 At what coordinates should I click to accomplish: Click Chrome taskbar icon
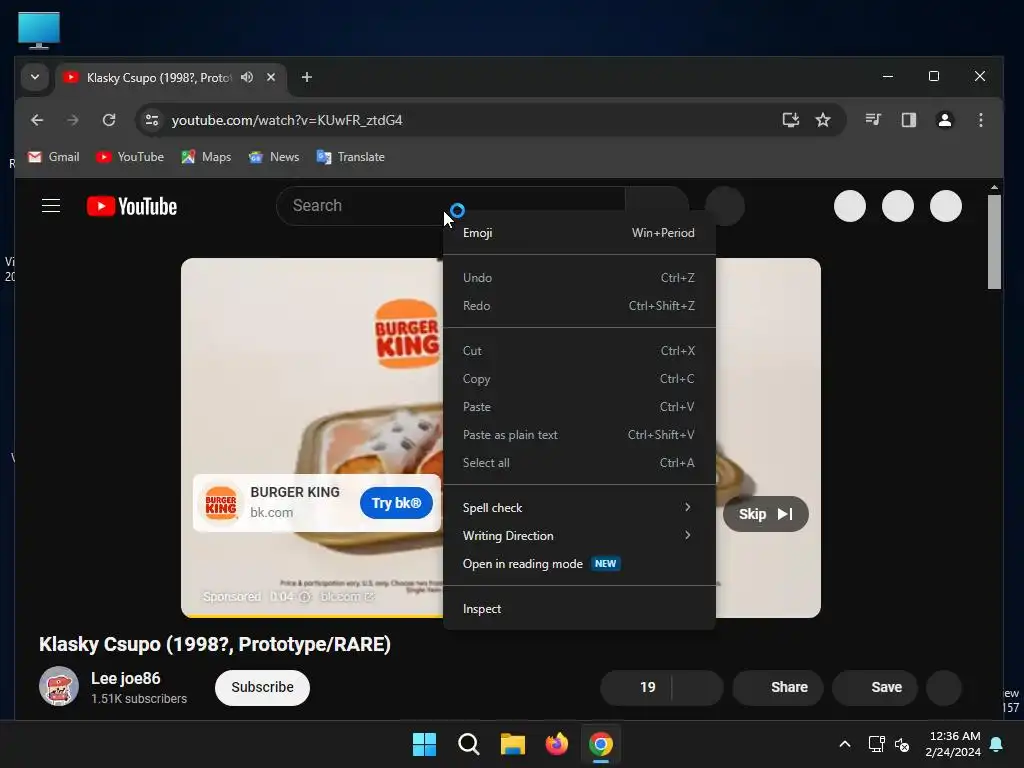click(601, 744)
